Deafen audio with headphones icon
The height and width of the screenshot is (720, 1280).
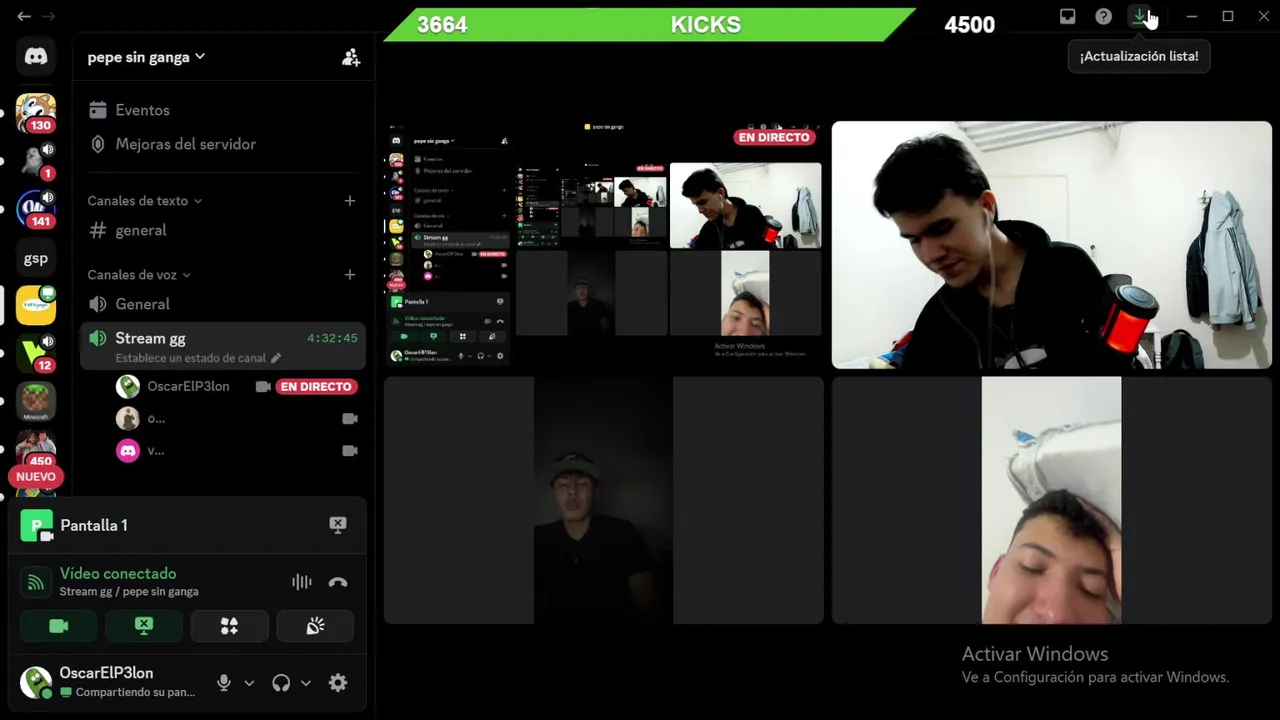coord(281,683)
